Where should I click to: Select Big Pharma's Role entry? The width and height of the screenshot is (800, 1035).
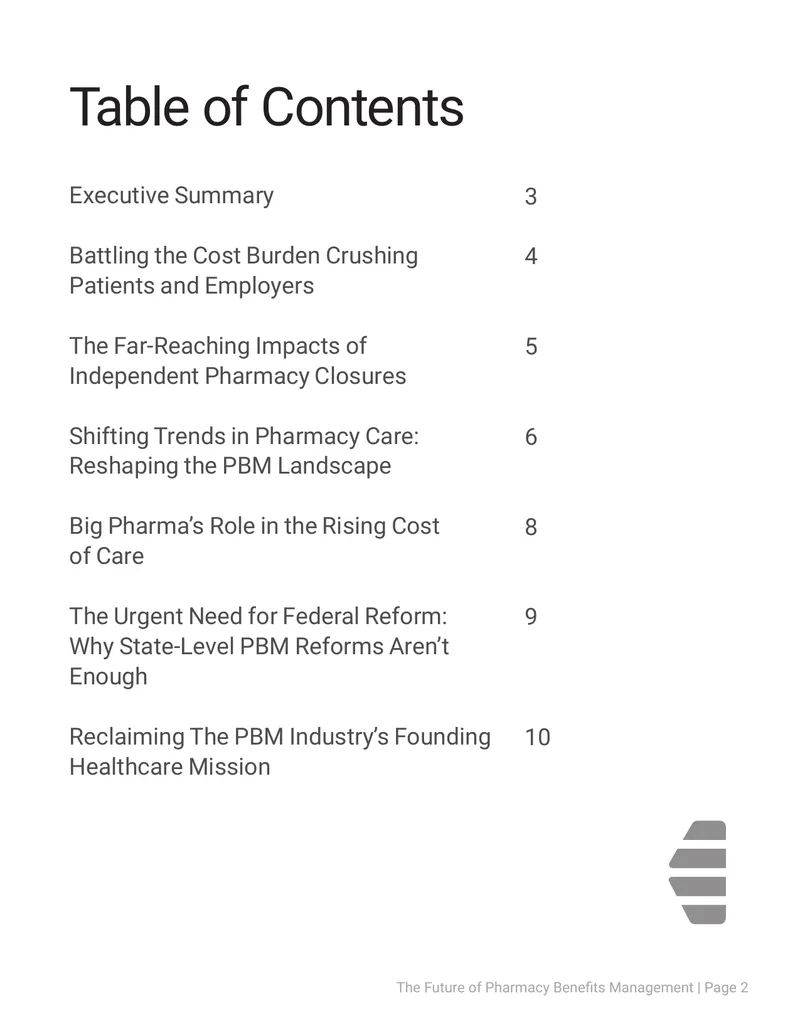[254, 541]
